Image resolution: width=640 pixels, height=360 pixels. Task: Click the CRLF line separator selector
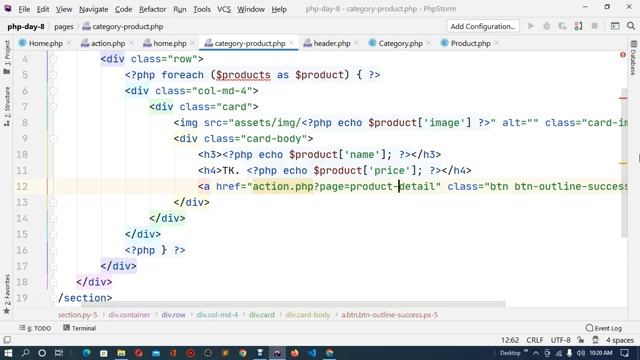pos(535,340)
